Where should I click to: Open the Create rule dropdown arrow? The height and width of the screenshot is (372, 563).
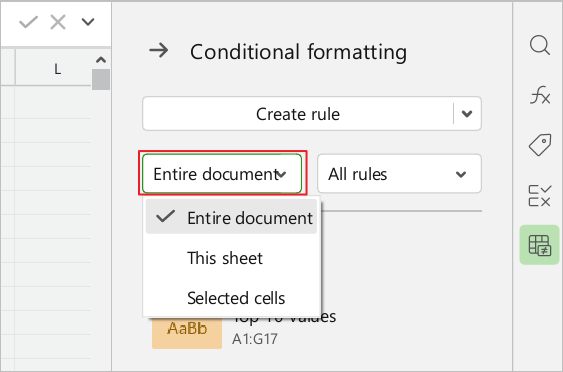click(467, 114)
